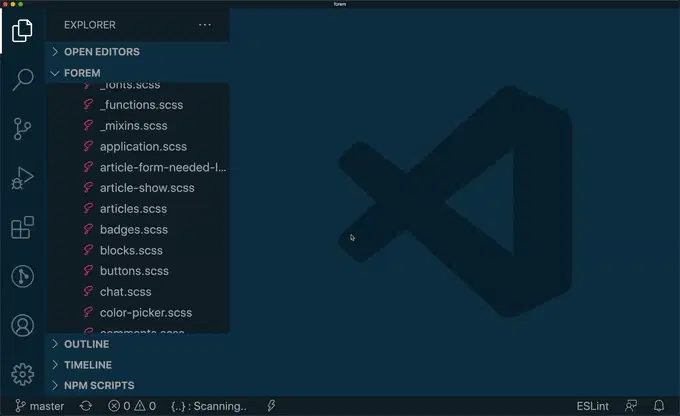The image size is (680, 416).
Task: Click Sass icon beside application.scss
Action: 88,146
